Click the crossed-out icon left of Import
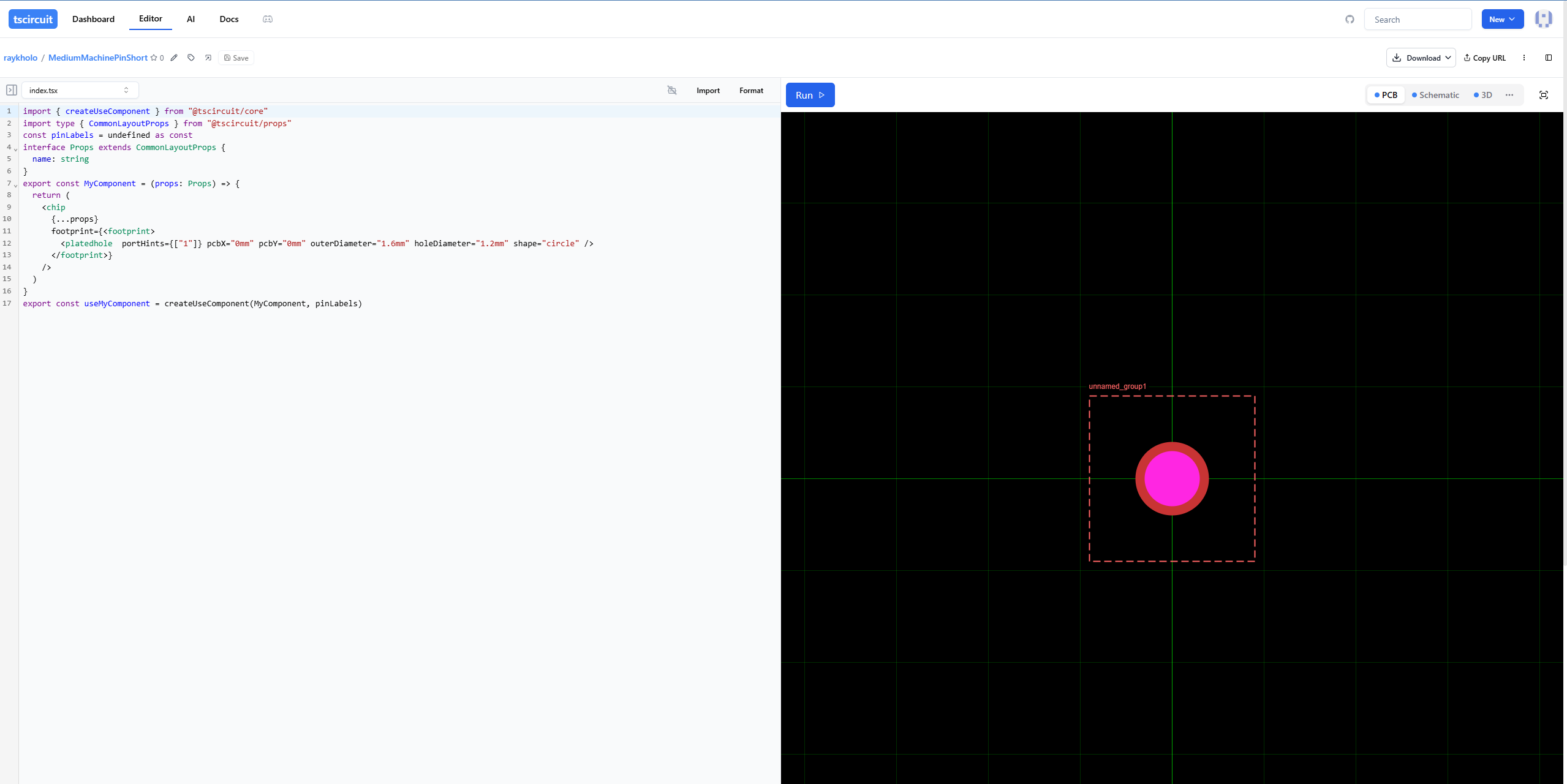Image resolution: width=1567 pixels, height=784 pixels. 671,90
